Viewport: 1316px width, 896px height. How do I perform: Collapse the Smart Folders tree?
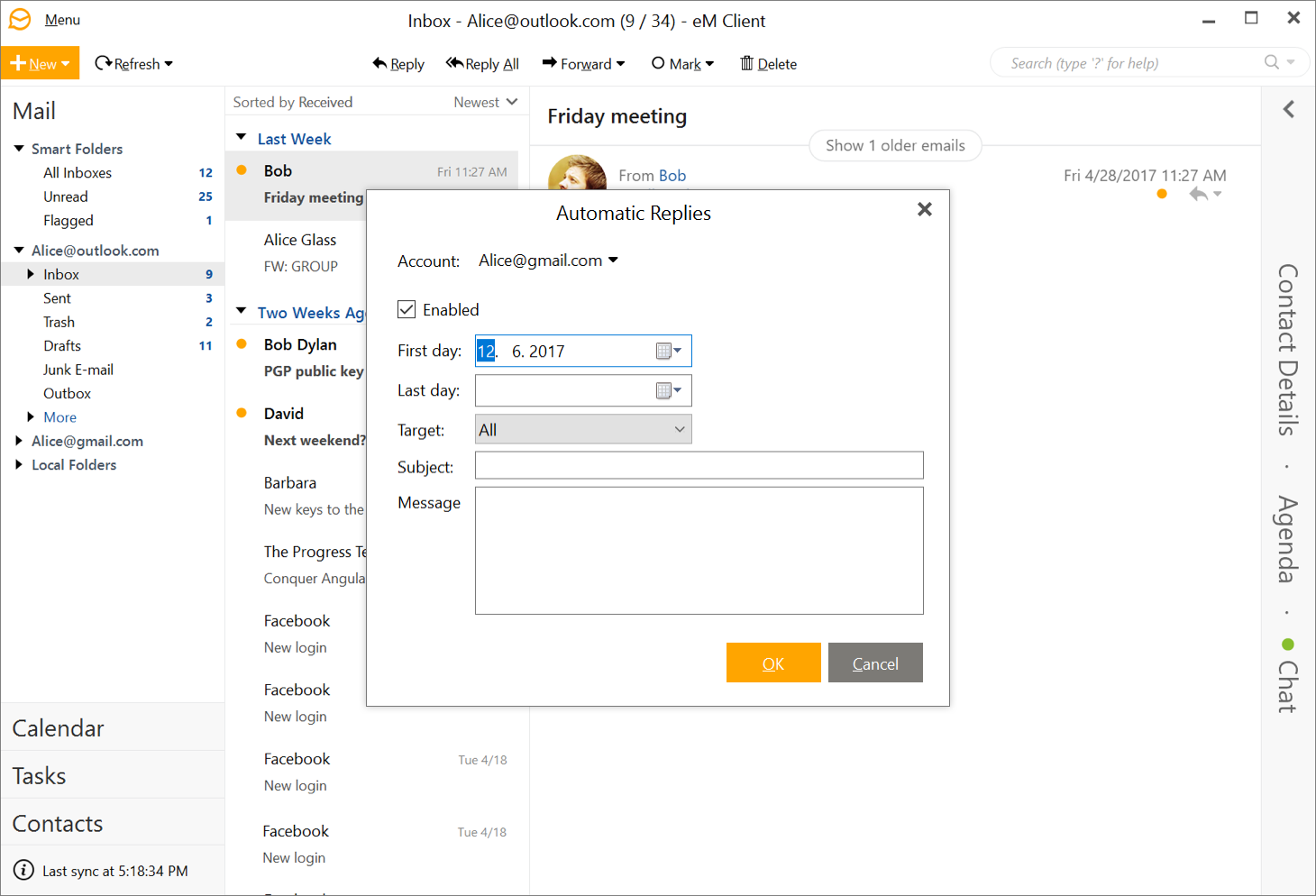pos(19,149)
